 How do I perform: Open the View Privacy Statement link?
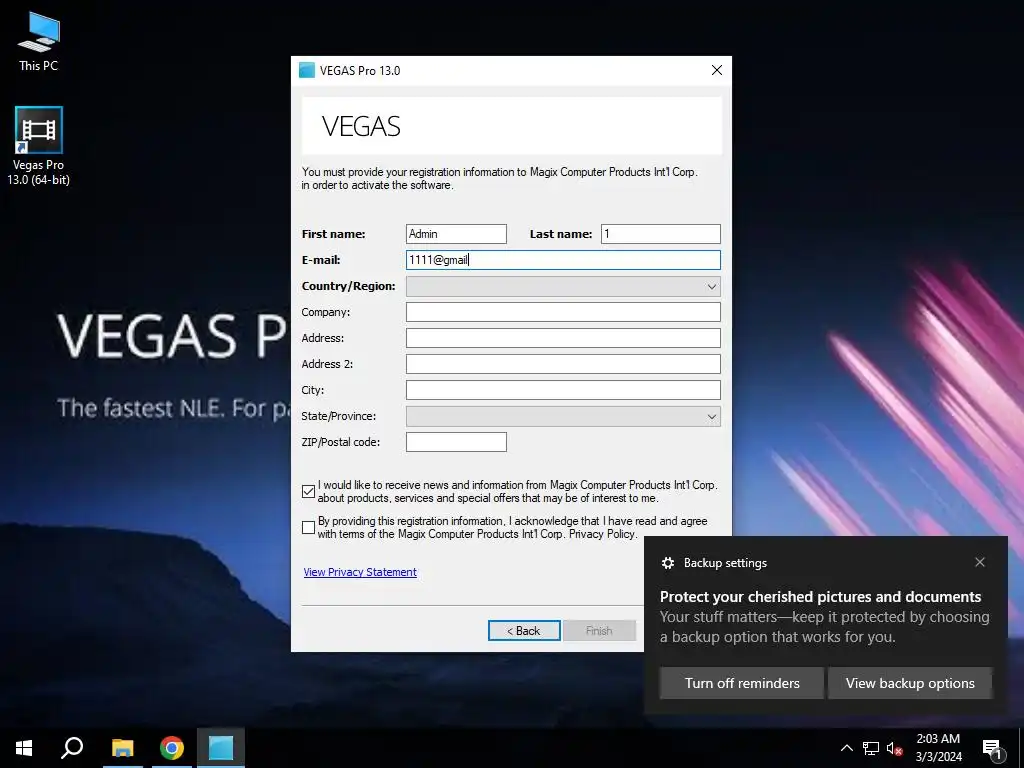click(360, 572)
